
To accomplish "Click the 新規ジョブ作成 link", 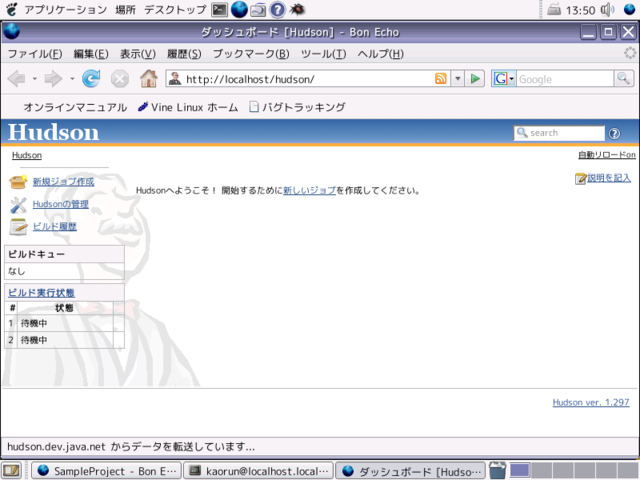I will coord(63,182).
